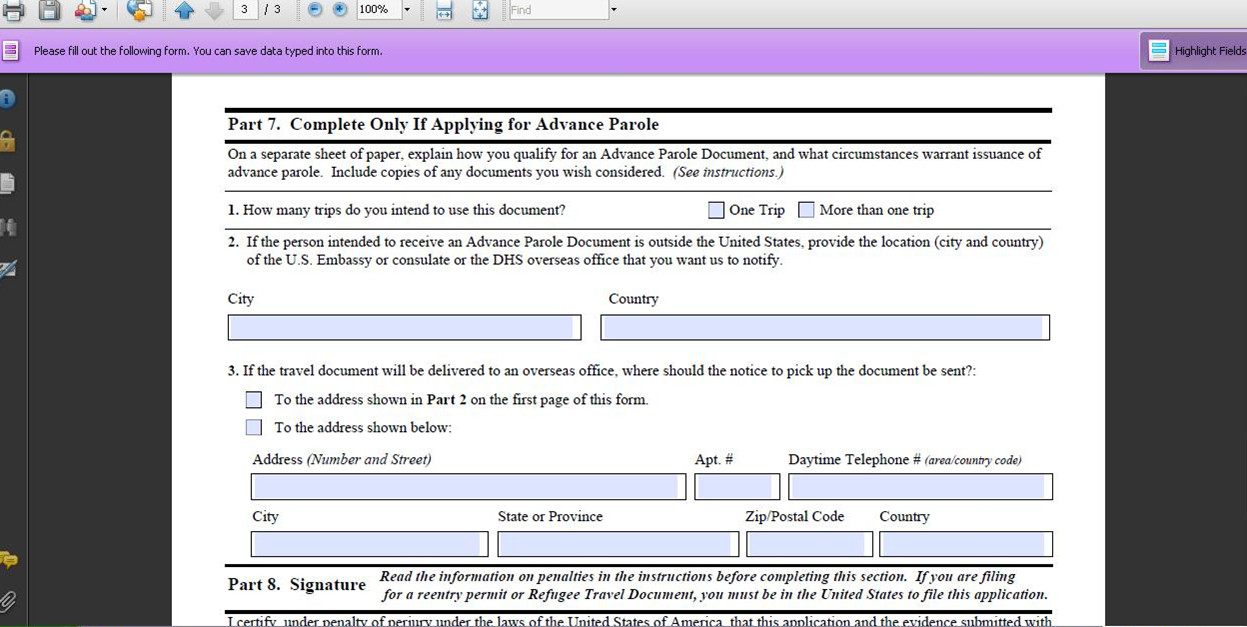Image resolution: width=1247 pixels, height=627 pixels.
Task: Open the binoculars search panel icon
Action: 8,227
